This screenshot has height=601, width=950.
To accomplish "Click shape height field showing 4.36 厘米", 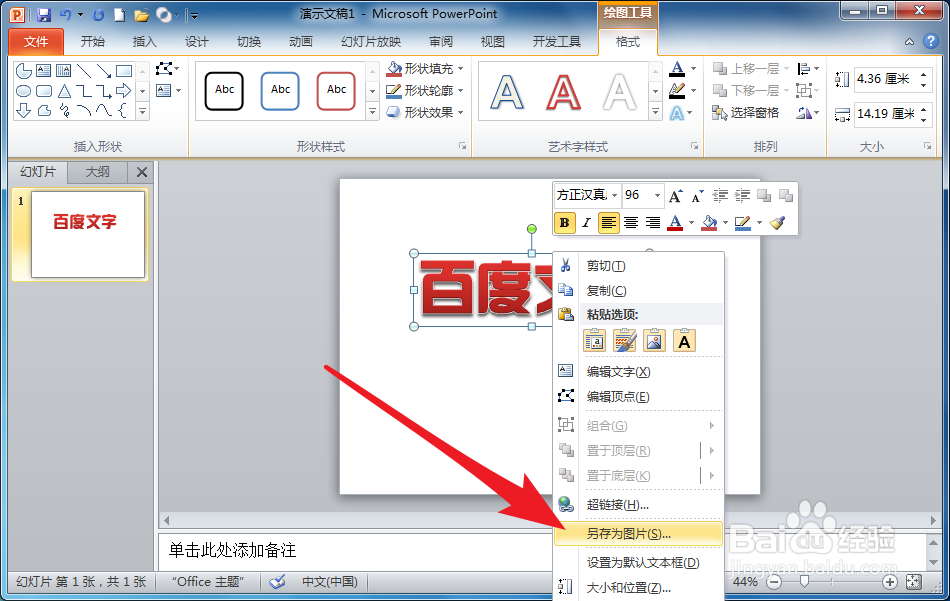I will point(885,79).
